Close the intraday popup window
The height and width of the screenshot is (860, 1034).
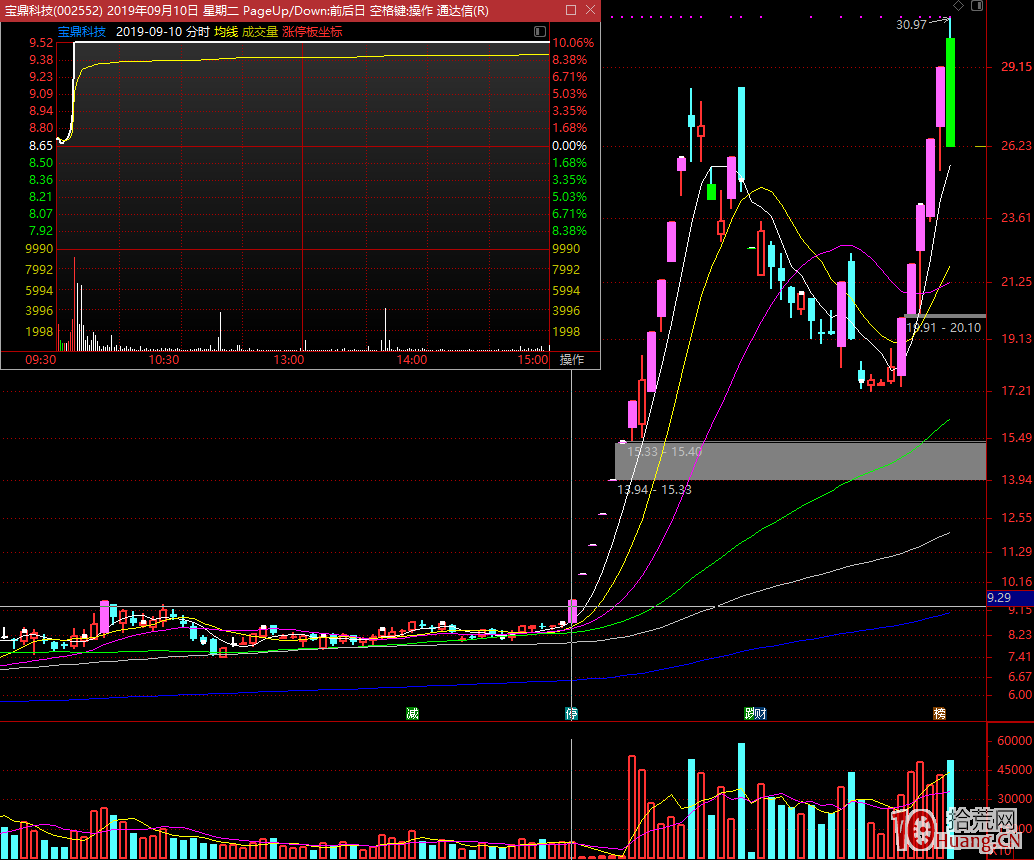point(590,10)
